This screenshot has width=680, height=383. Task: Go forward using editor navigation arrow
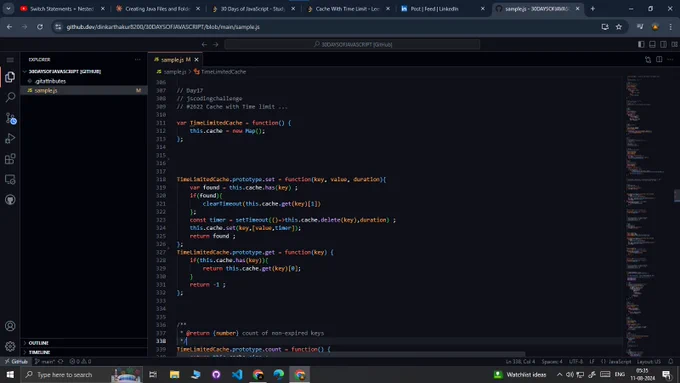tap(216, 44)
